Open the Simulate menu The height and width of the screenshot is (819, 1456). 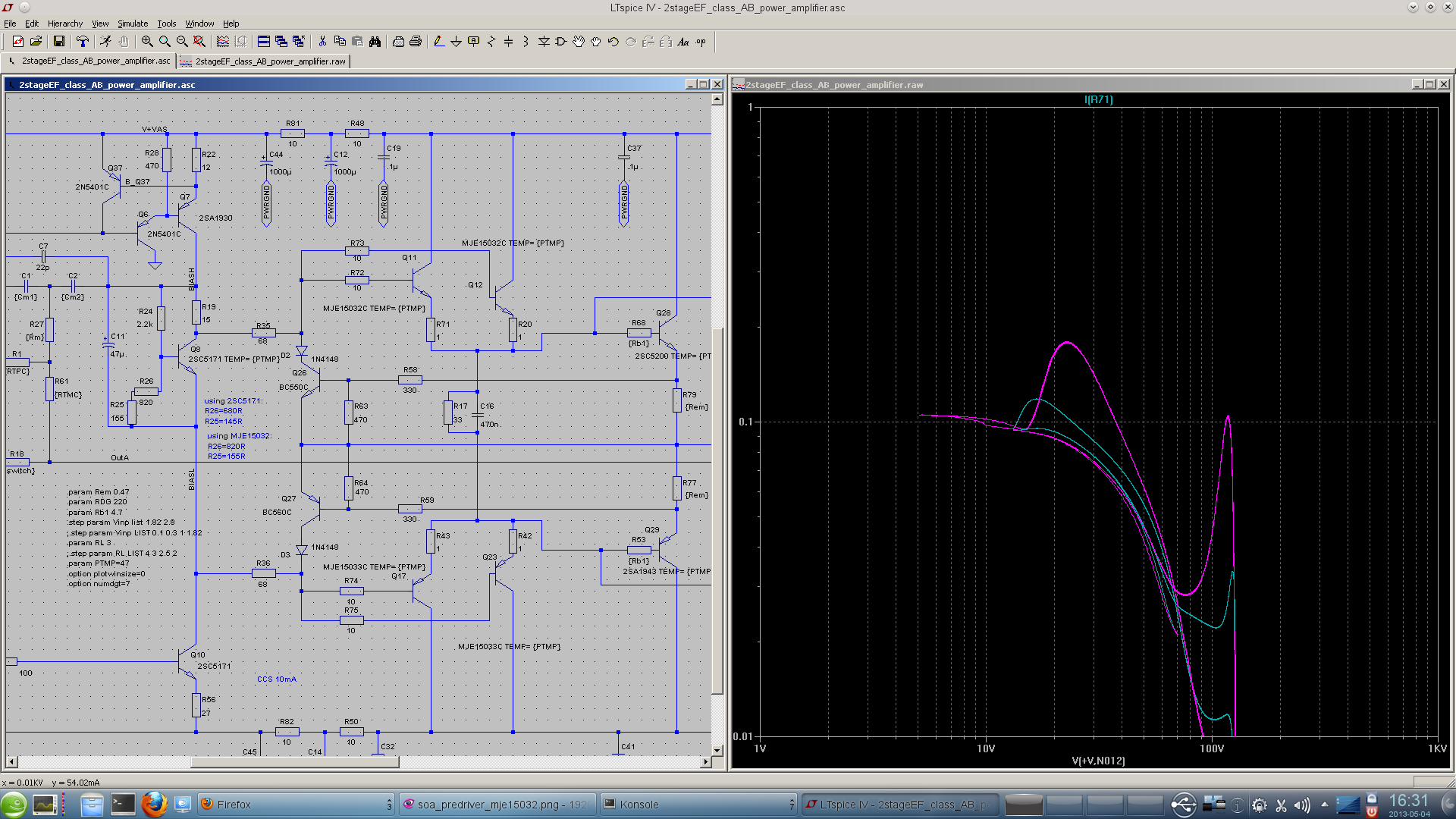pos(133,24)
